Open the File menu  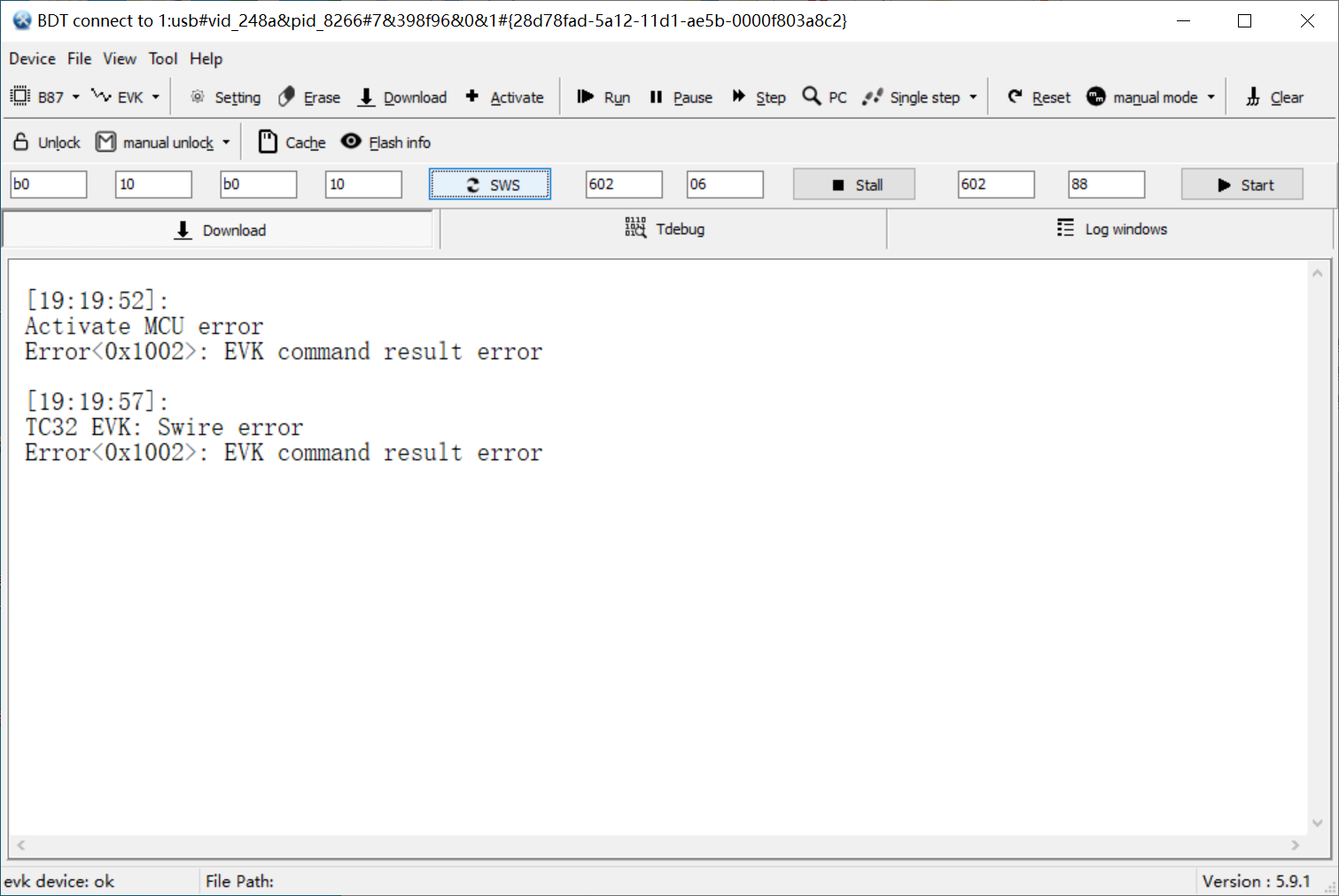click(79, 58)
